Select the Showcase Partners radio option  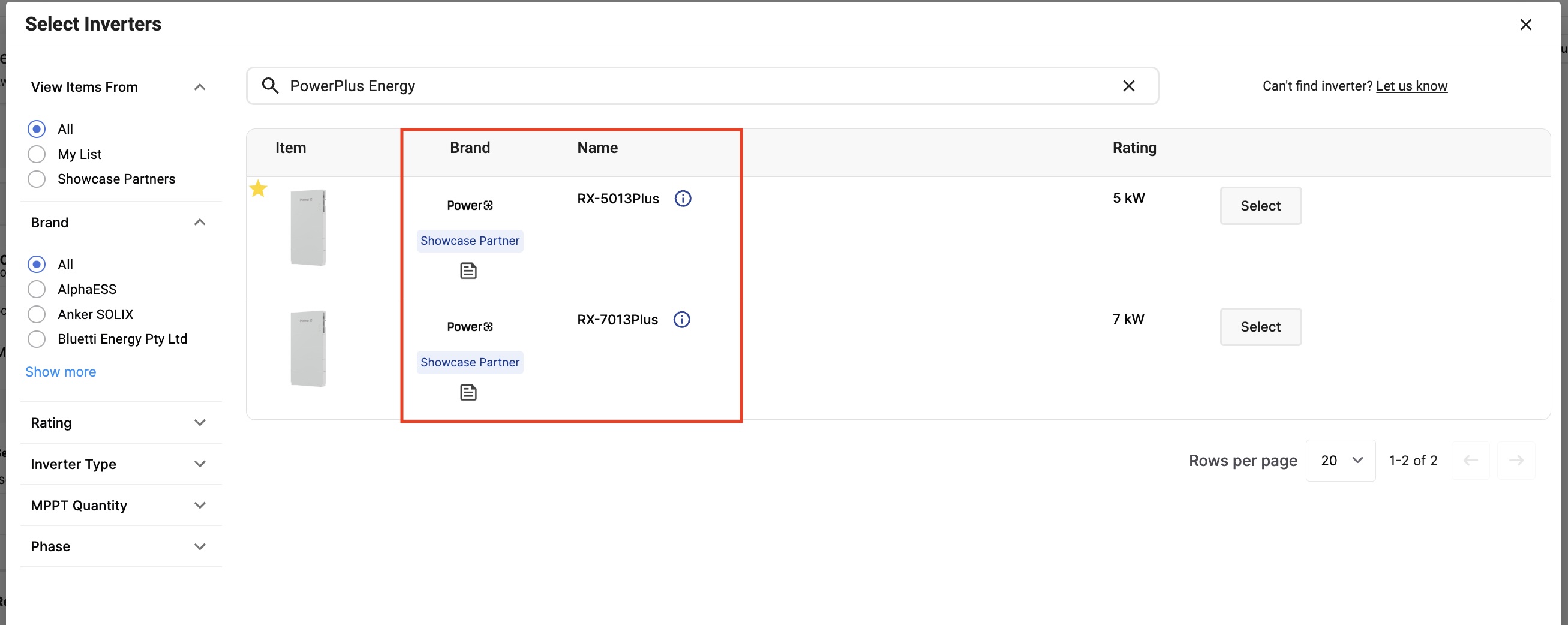(x=37, y=179)
